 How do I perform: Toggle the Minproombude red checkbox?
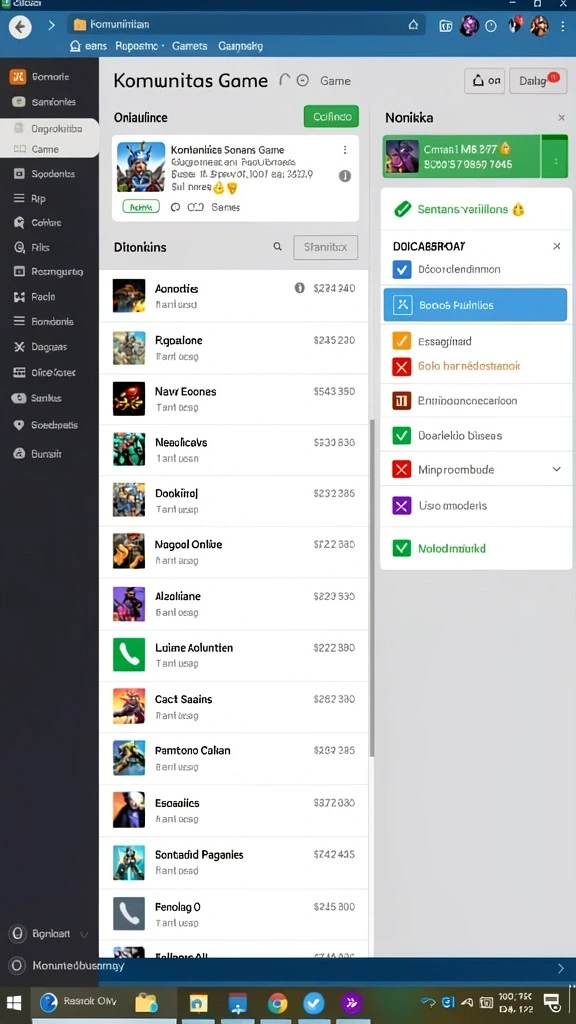pyautogui.click(x=402, y=470)
